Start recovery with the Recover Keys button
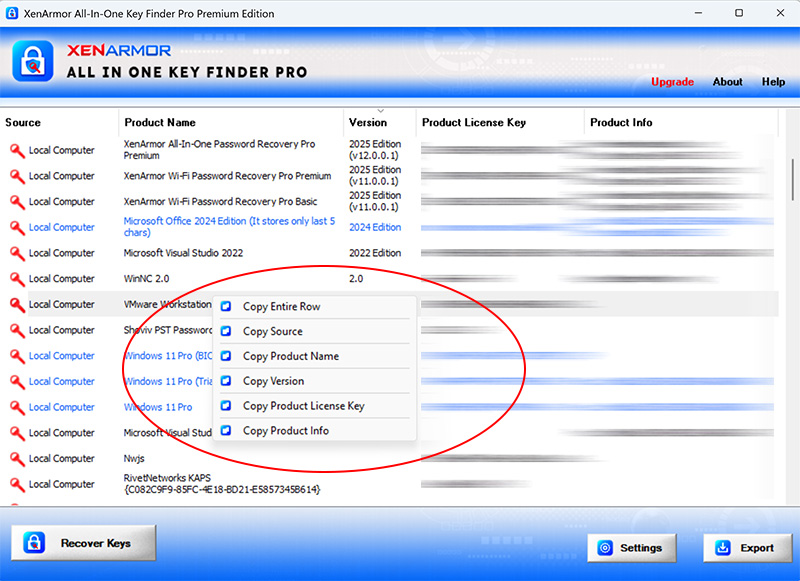Screen dimensions: 800x581 point(84,543)
